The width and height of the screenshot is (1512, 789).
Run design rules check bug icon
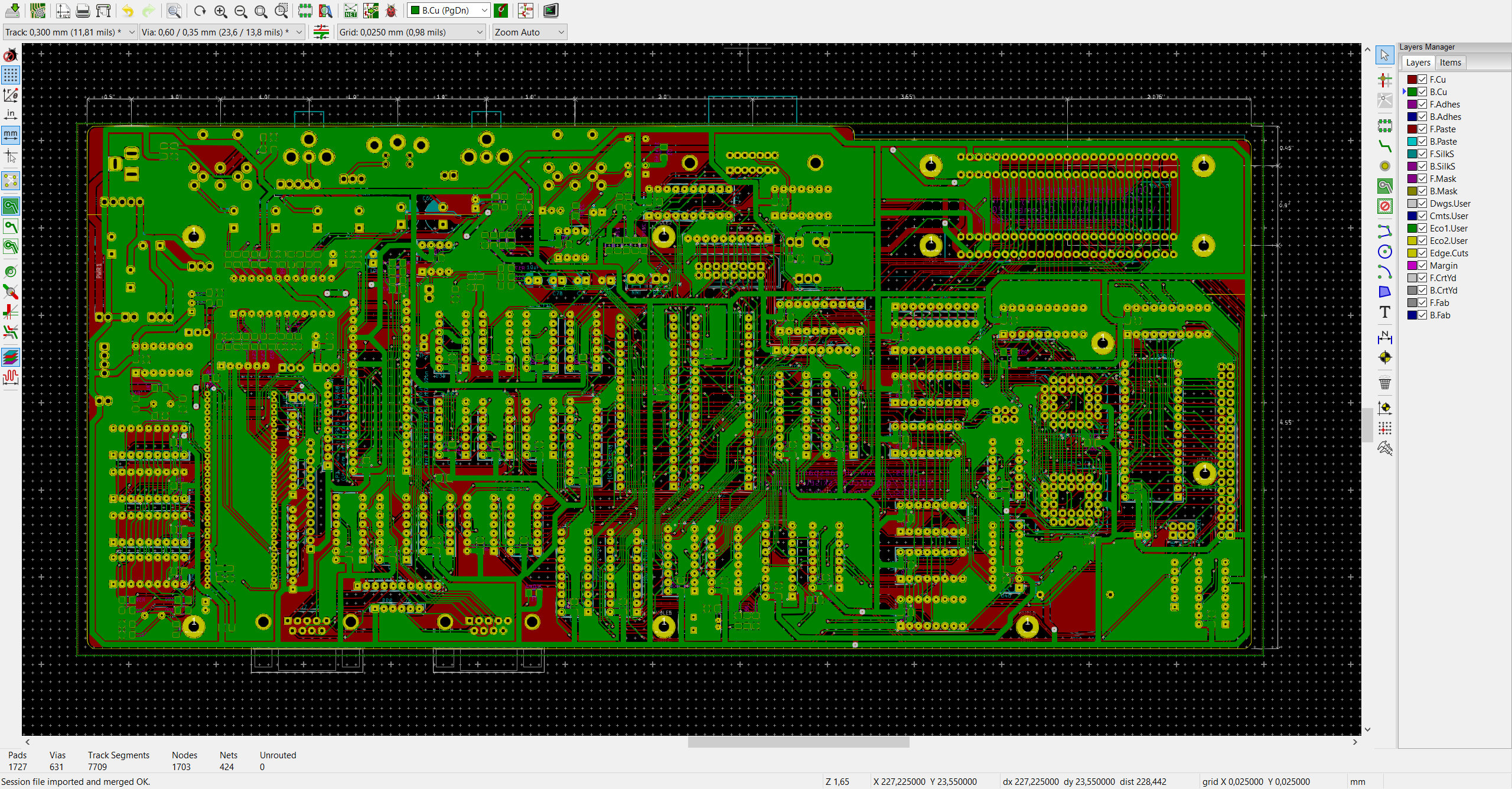click(391, 11)
